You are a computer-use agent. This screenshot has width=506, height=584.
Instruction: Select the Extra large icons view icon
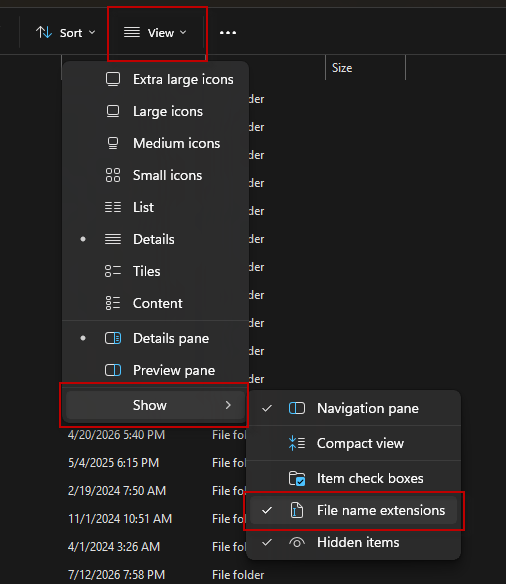[113, 79]
